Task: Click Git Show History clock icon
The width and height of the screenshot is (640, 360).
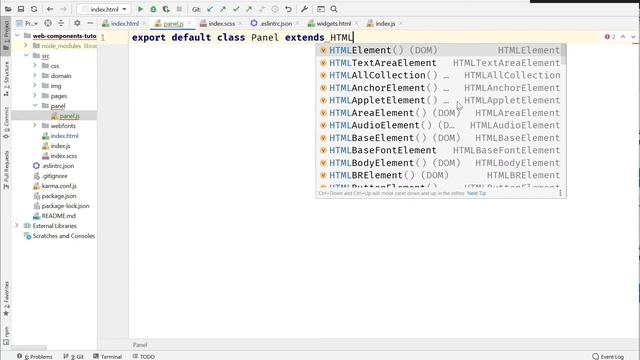Action: (x=275, y=9)
